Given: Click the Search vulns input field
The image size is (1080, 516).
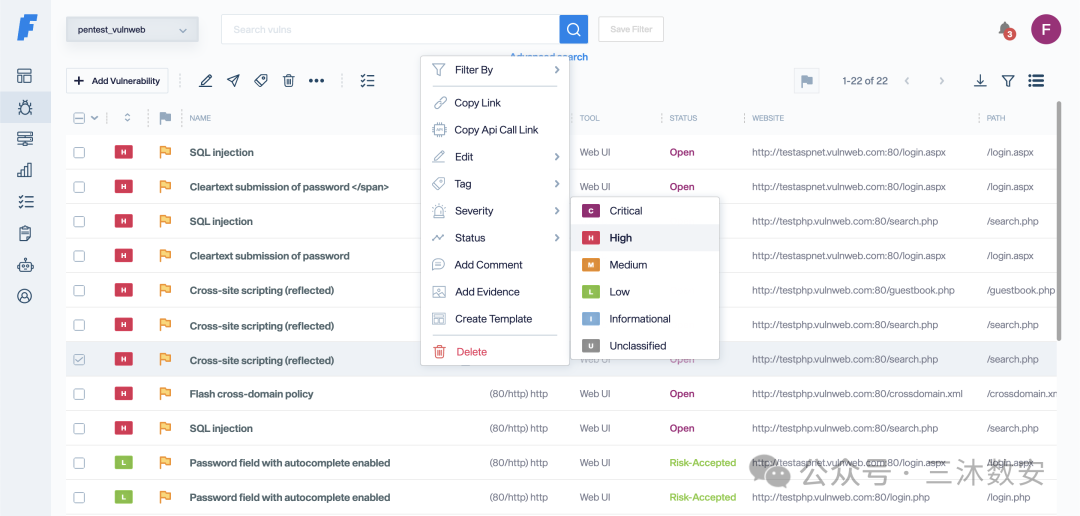Looking at the screenshot, I should [x=390, y=30].
